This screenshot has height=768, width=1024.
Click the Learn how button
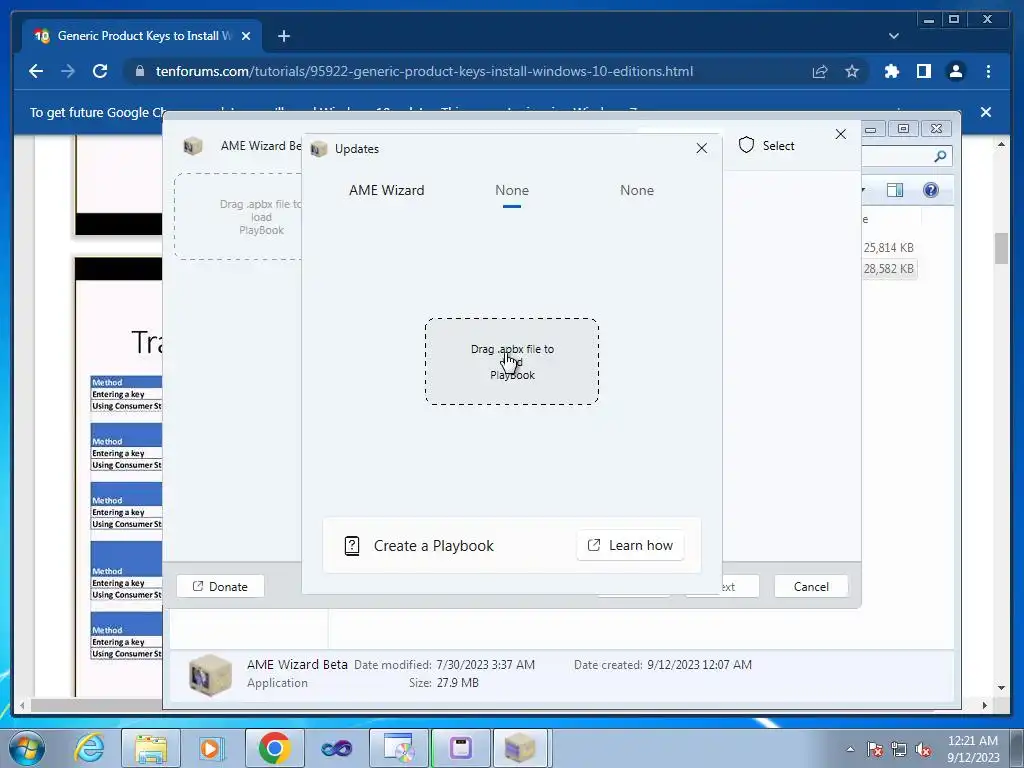pos(630,545)
